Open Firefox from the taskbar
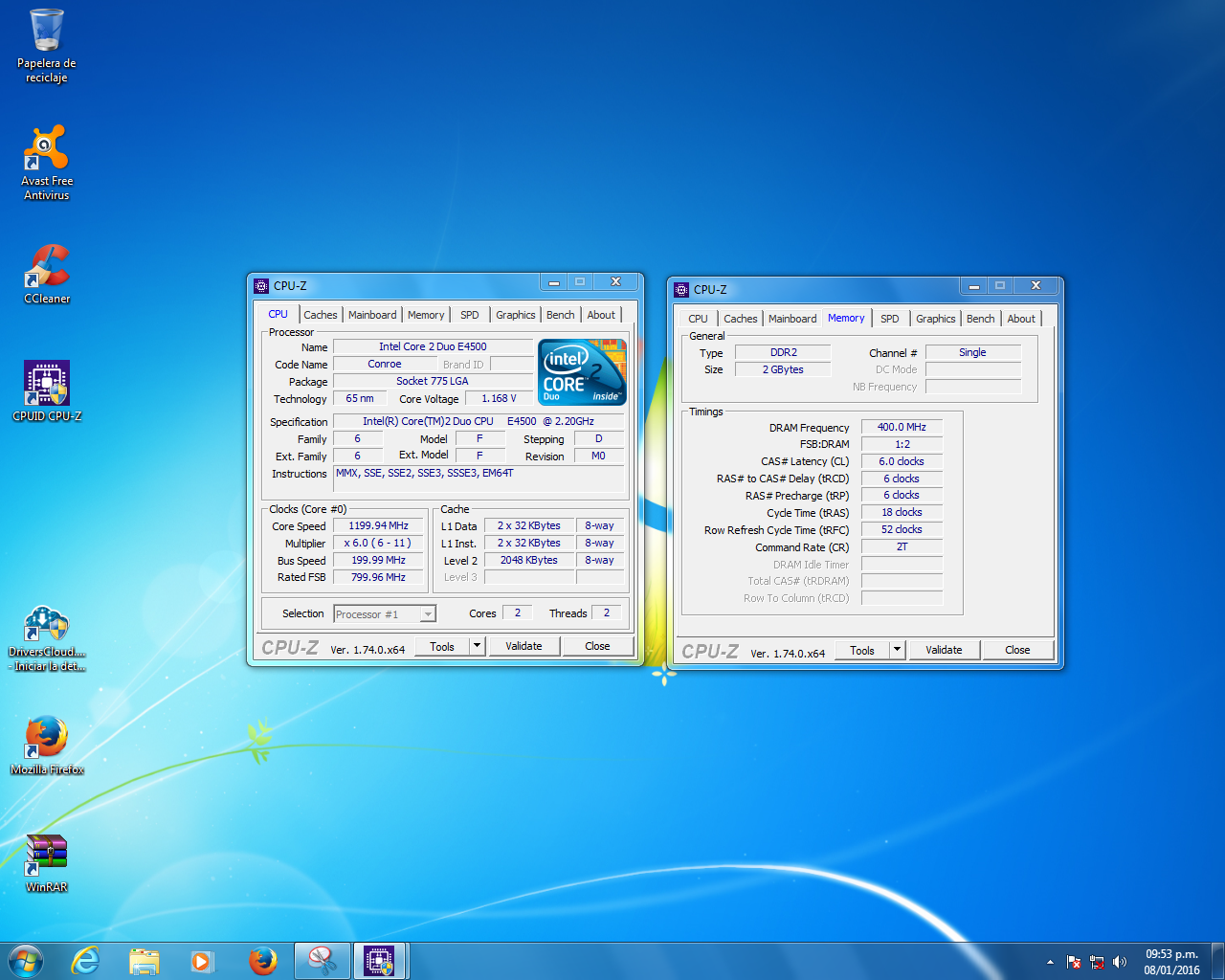Image resolution: width=1225 pixels, height=980 pixels. [x=262, y=961]
